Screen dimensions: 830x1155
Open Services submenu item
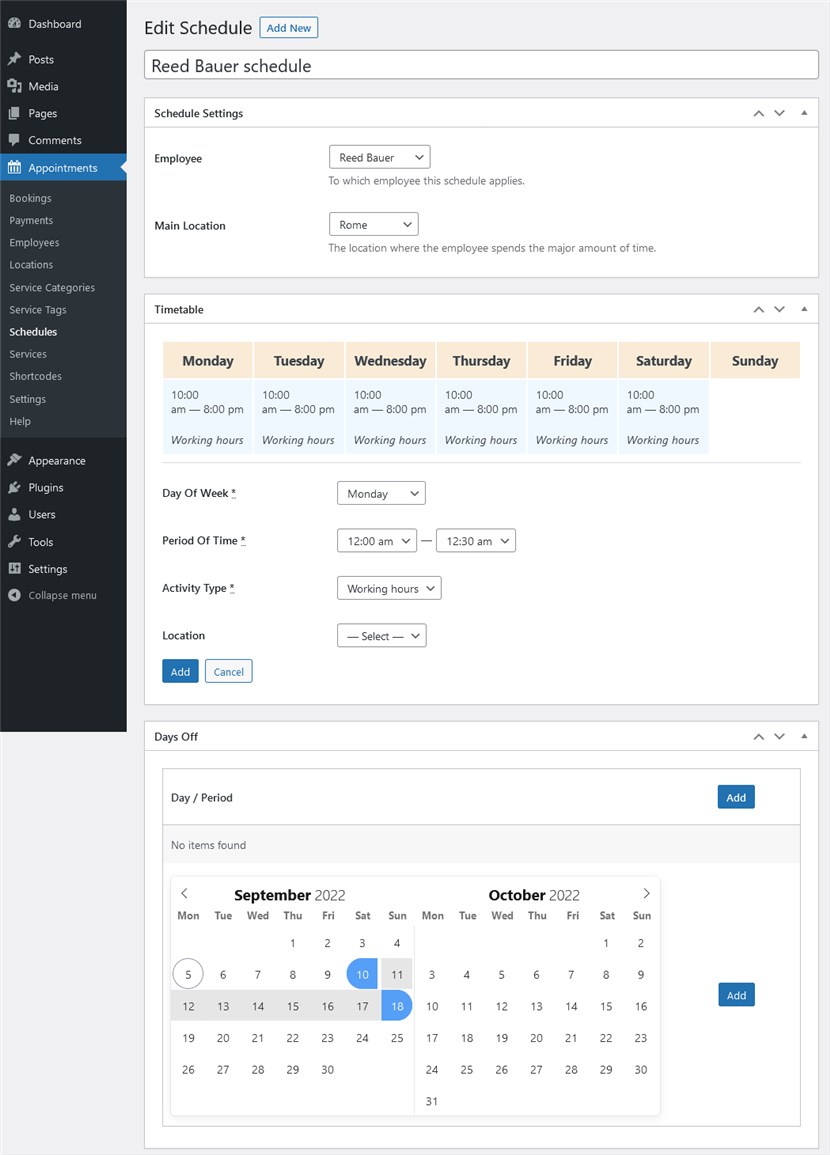[x=28, y=354]
